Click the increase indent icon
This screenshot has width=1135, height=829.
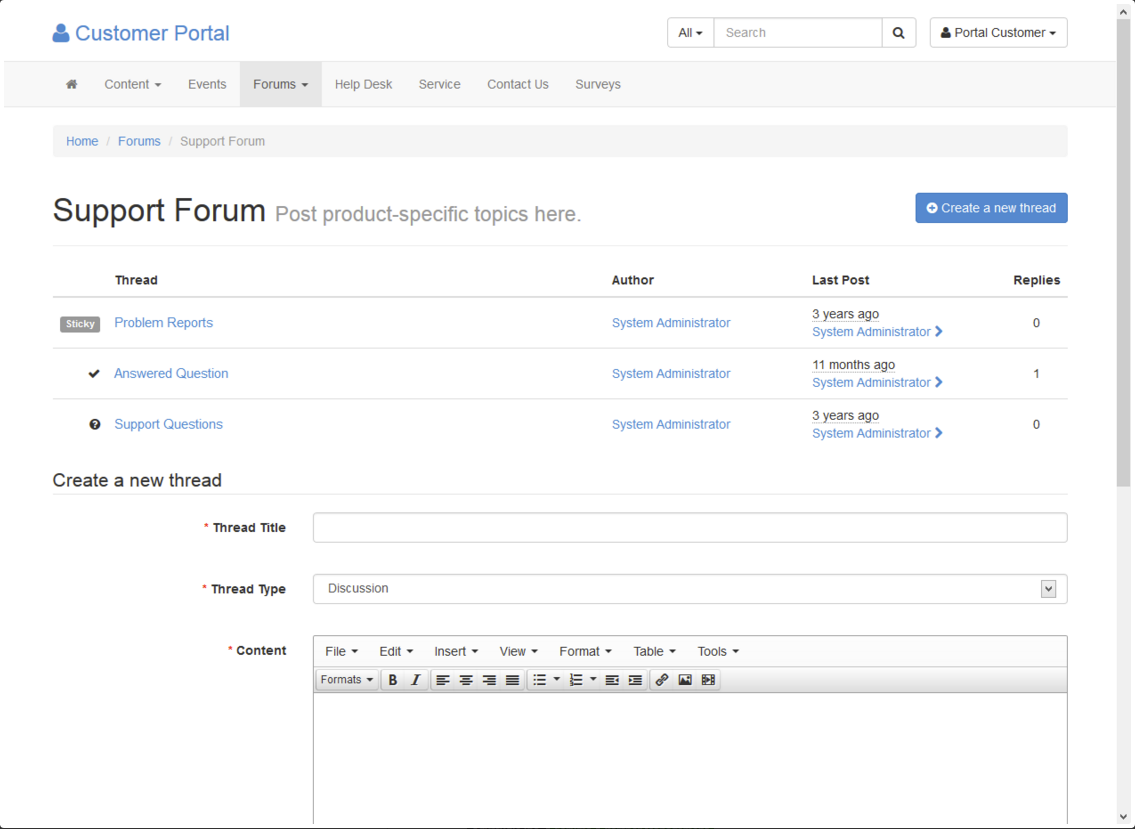coord(635,680)
